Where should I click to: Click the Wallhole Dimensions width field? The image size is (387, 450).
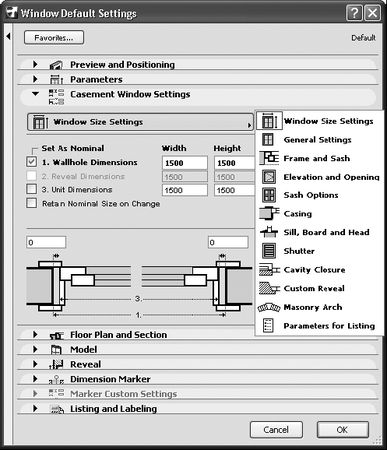(x=185, y=163)
